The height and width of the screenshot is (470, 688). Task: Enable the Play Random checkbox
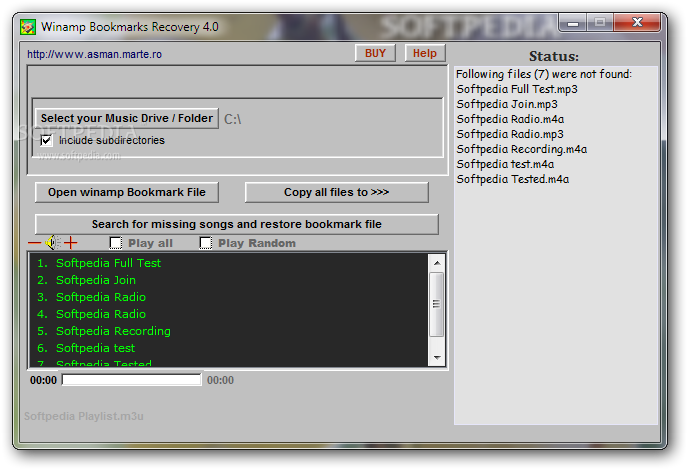[206, 243]
